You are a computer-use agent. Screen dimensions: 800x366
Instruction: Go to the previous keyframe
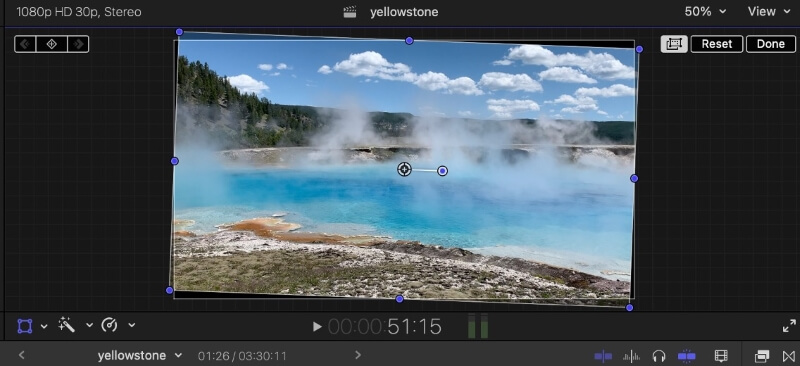tap(25, 44)
